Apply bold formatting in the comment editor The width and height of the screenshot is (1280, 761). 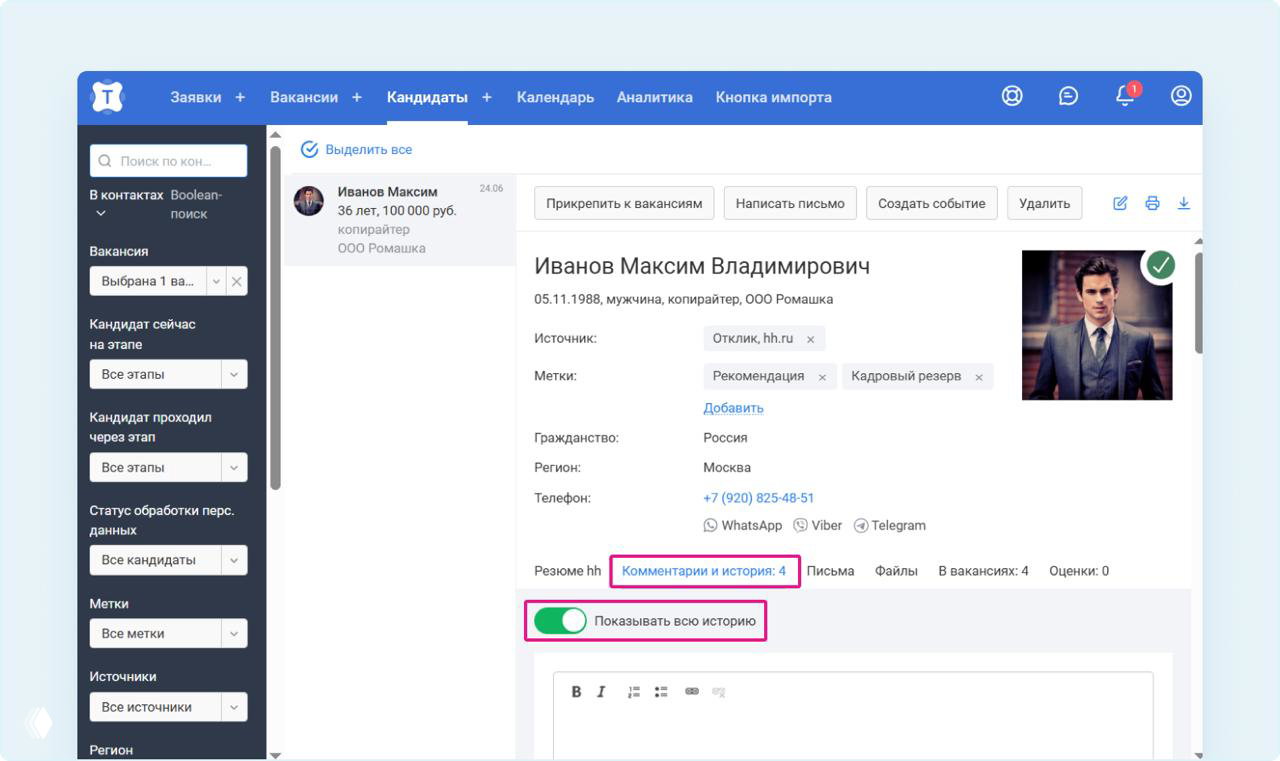577,690
